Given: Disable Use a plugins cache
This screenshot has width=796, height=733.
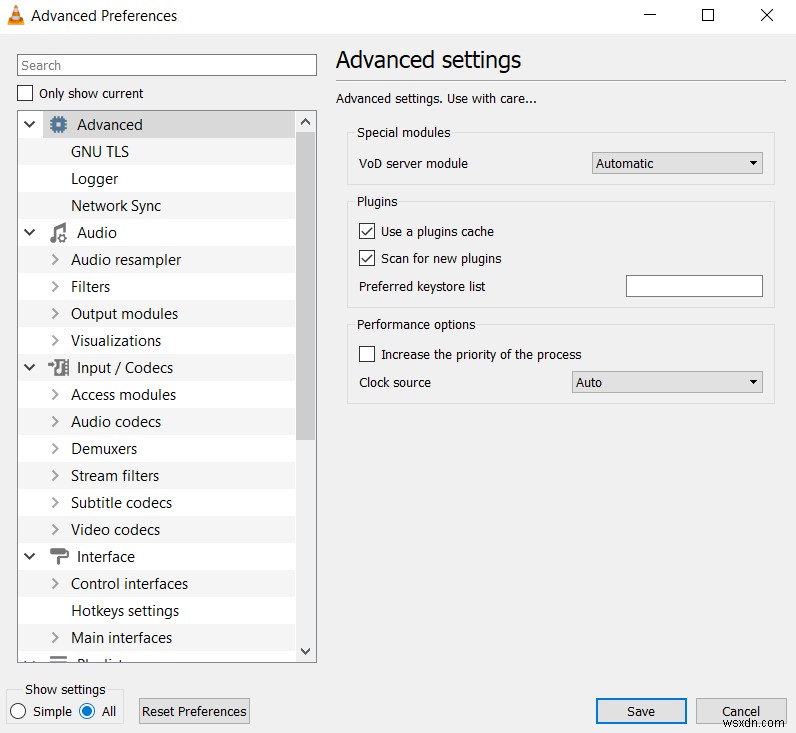Looking at the screenshot, I should pos(367,231).
